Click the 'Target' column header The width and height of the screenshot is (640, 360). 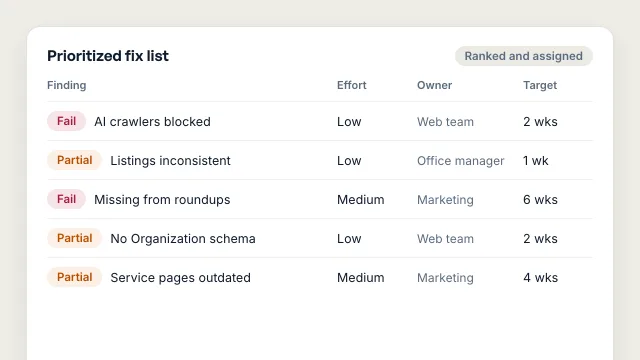pyautogui.click(x=540, y=85)
